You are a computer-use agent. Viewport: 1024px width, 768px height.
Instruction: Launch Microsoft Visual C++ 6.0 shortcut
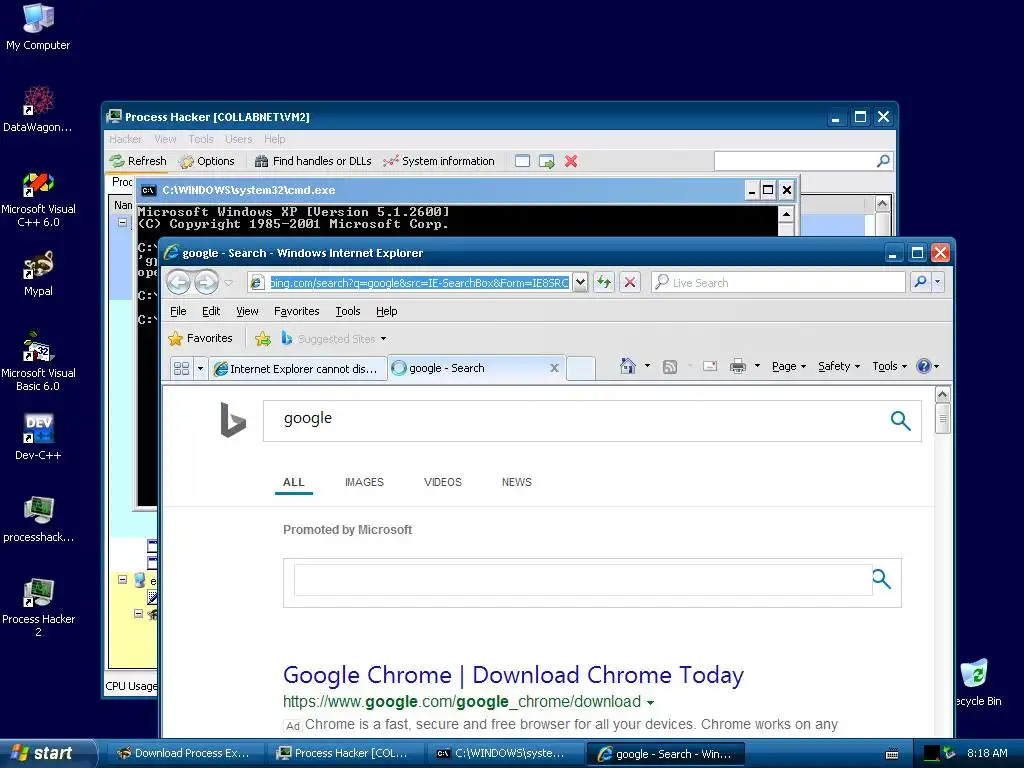pos(38,199)
